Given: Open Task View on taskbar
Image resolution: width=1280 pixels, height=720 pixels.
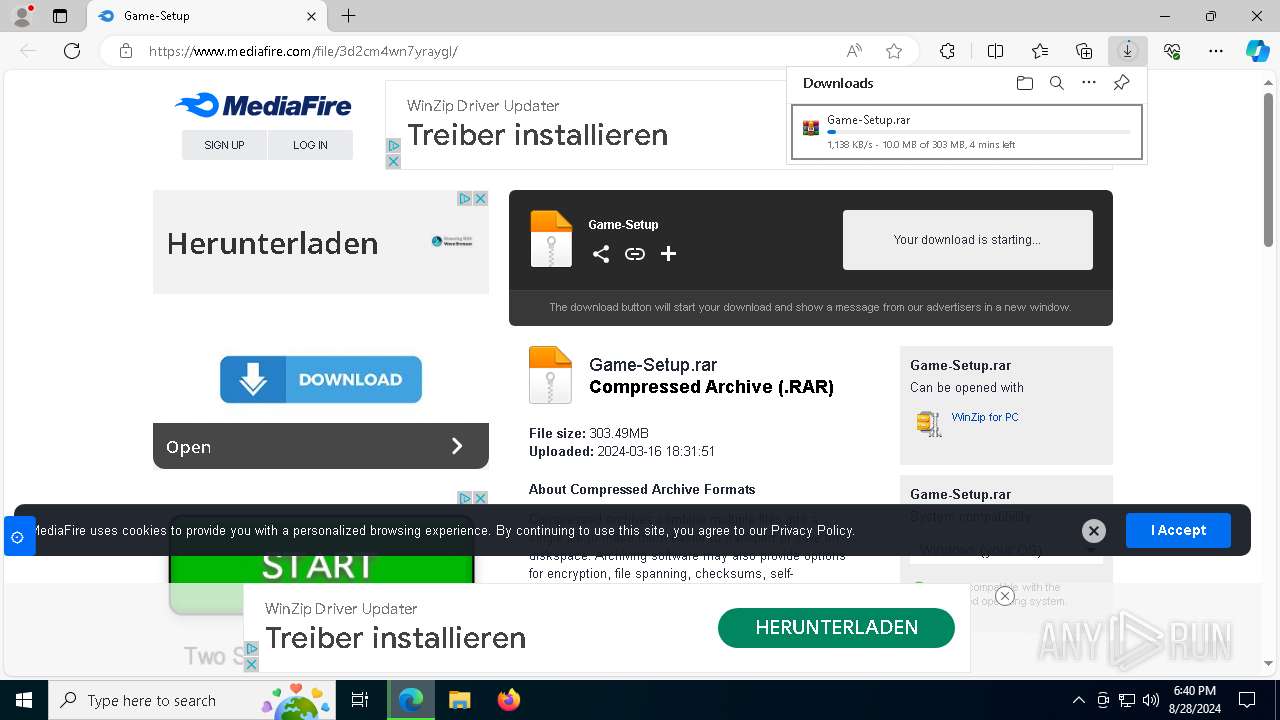Looking at the screenshot, I should pyautogui.click(x=360, y=700).
